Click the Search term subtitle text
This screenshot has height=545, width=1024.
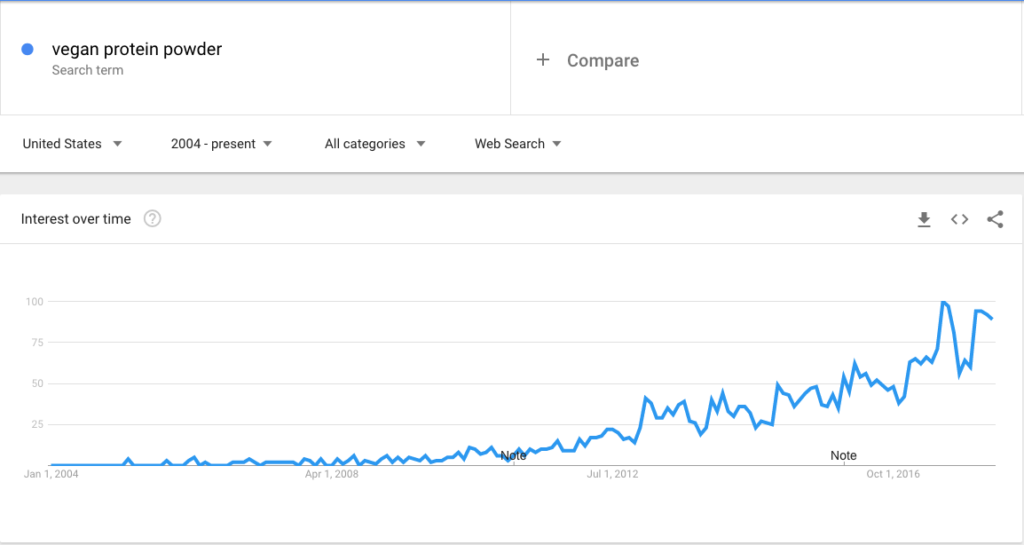pos(88,70)
